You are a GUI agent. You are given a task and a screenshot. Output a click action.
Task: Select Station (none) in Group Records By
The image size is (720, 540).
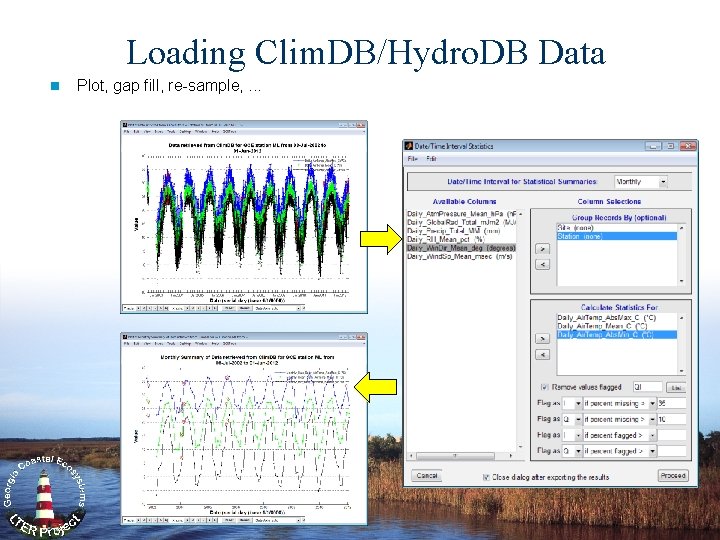click(x=617, y=236)
